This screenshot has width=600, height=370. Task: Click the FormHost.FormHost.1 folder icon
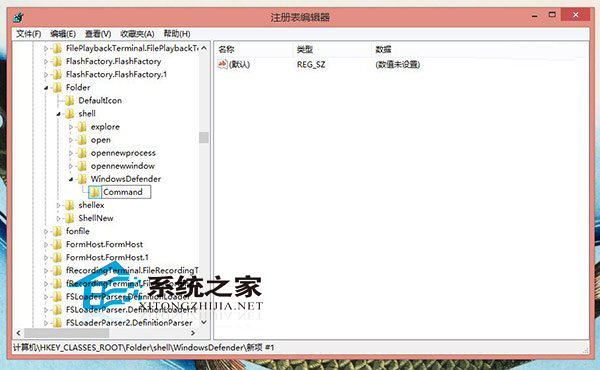[x=57, y=257]
